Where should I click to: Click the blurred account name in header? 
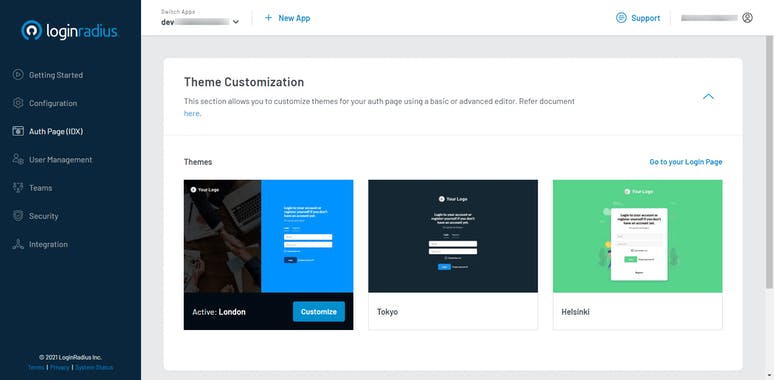(709, 18)
